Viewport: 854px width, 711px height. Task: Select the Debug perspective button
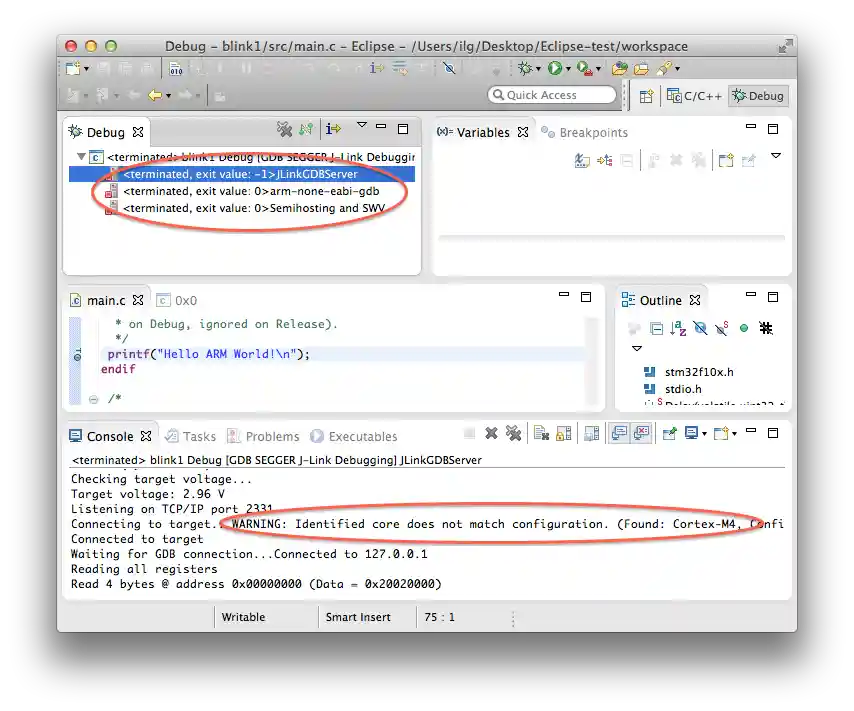[x=758, y=96]
